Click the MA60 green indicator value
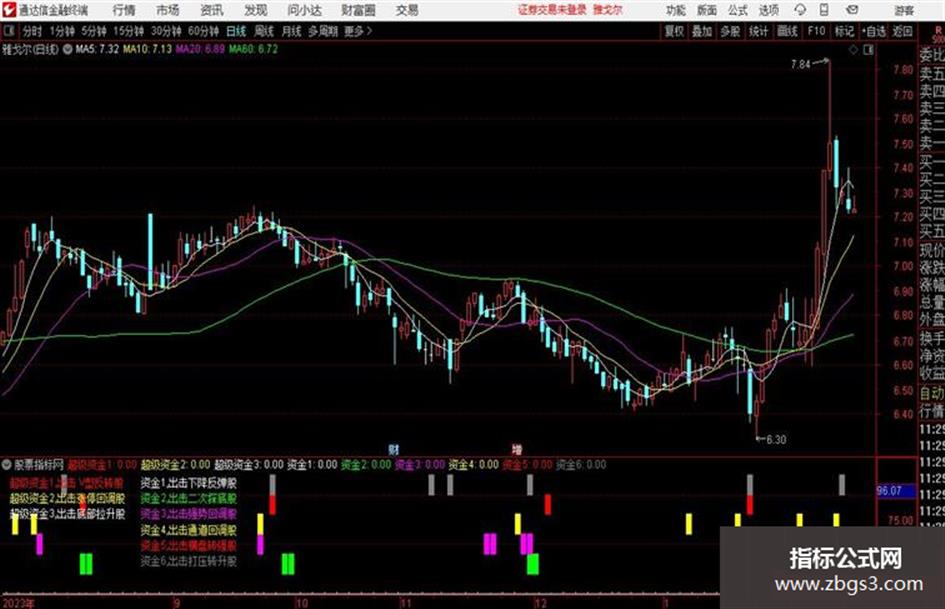 pyautogui.click(x=254, y=49)
